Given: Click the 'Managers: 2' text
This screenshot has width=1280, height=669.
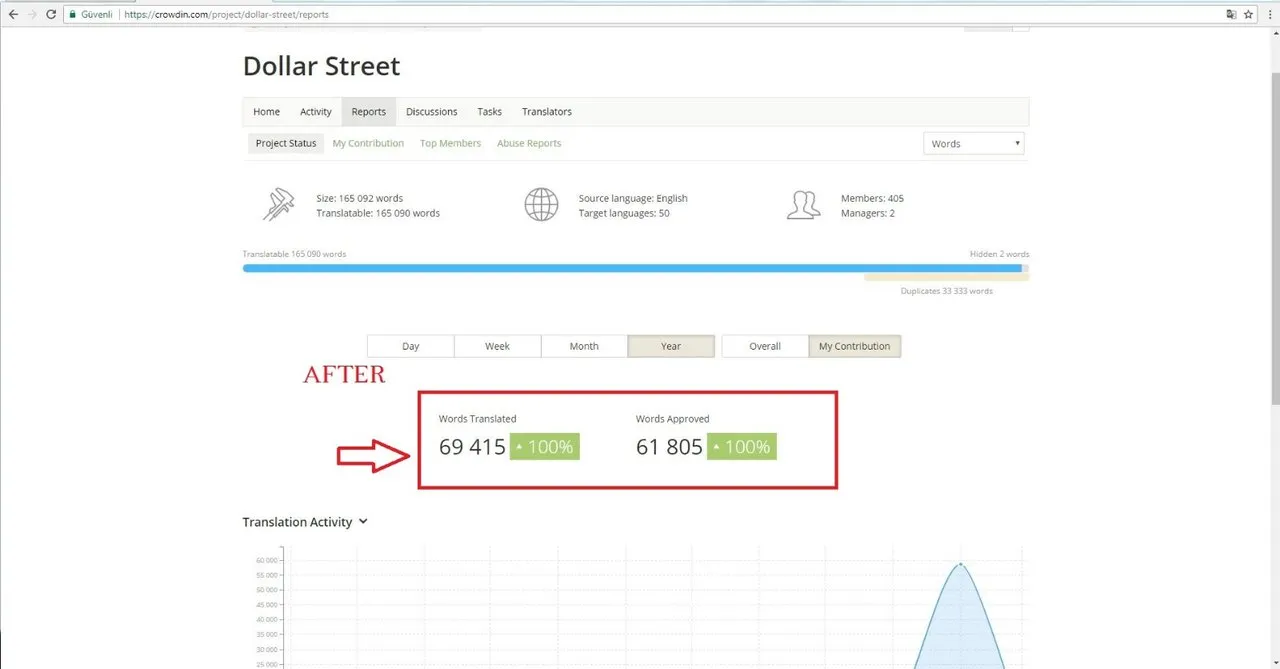Looking at the screenshot, I should (x=868, y=213).
